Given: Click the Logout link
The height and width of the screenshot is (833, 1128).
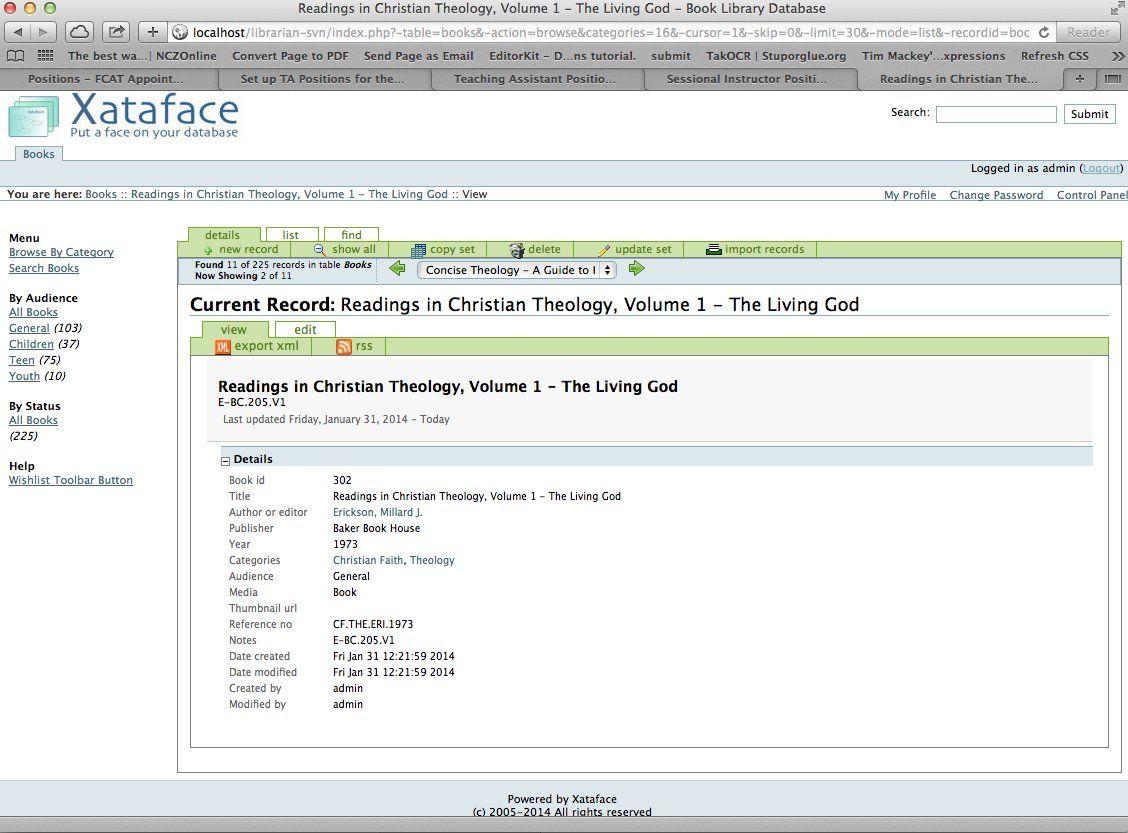Looking at the screenshot, I should pyautogui.click(x=1101, y=168).
